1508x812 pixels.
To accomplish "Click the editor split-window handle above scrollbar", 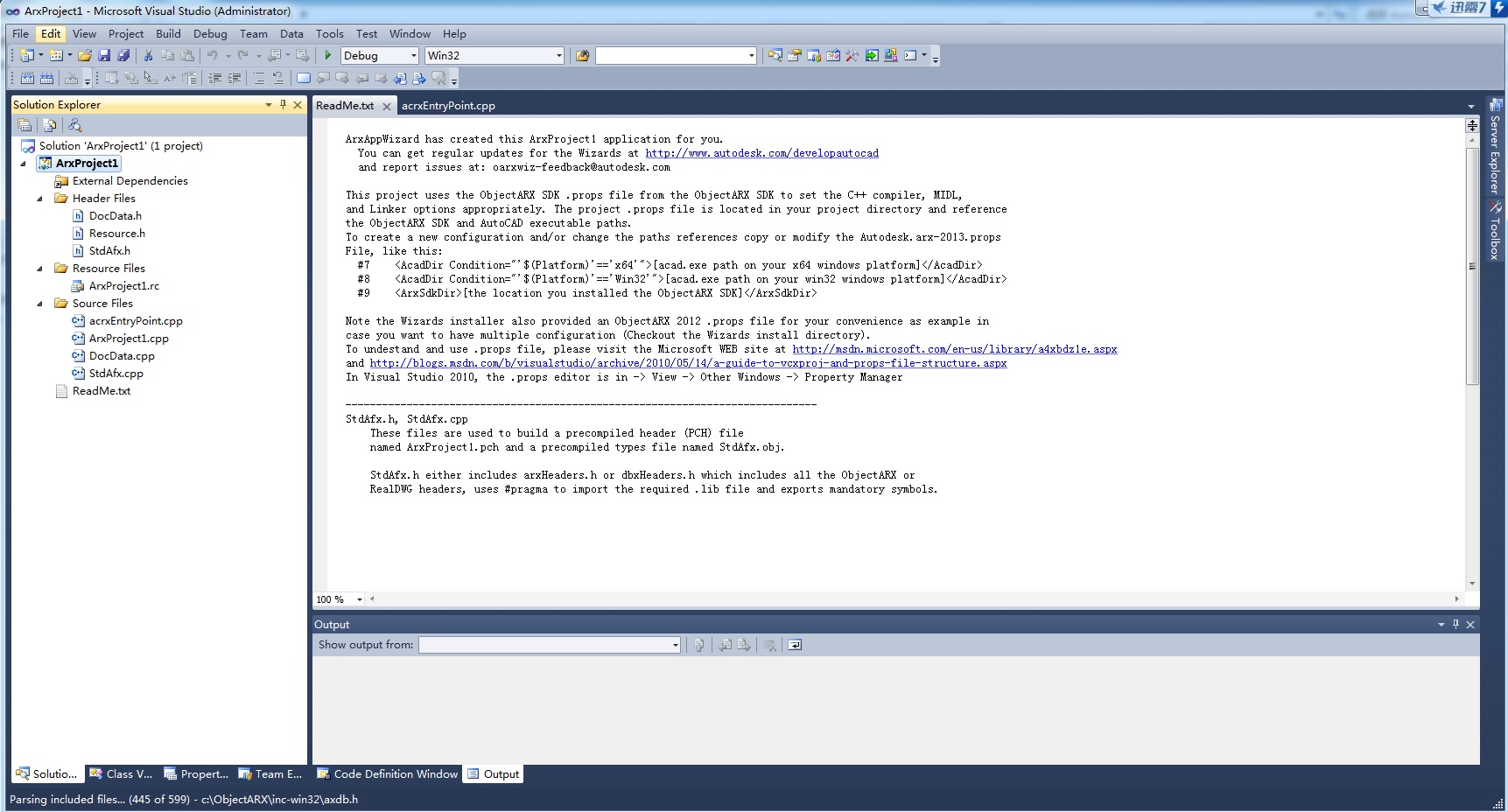I will point(1472,125).
